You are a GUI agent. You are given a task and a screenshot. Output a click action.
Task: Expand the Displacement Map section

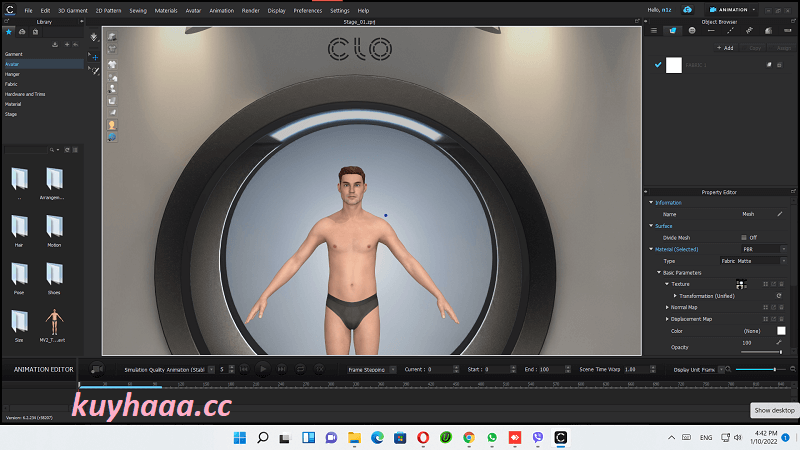(667, 319)
